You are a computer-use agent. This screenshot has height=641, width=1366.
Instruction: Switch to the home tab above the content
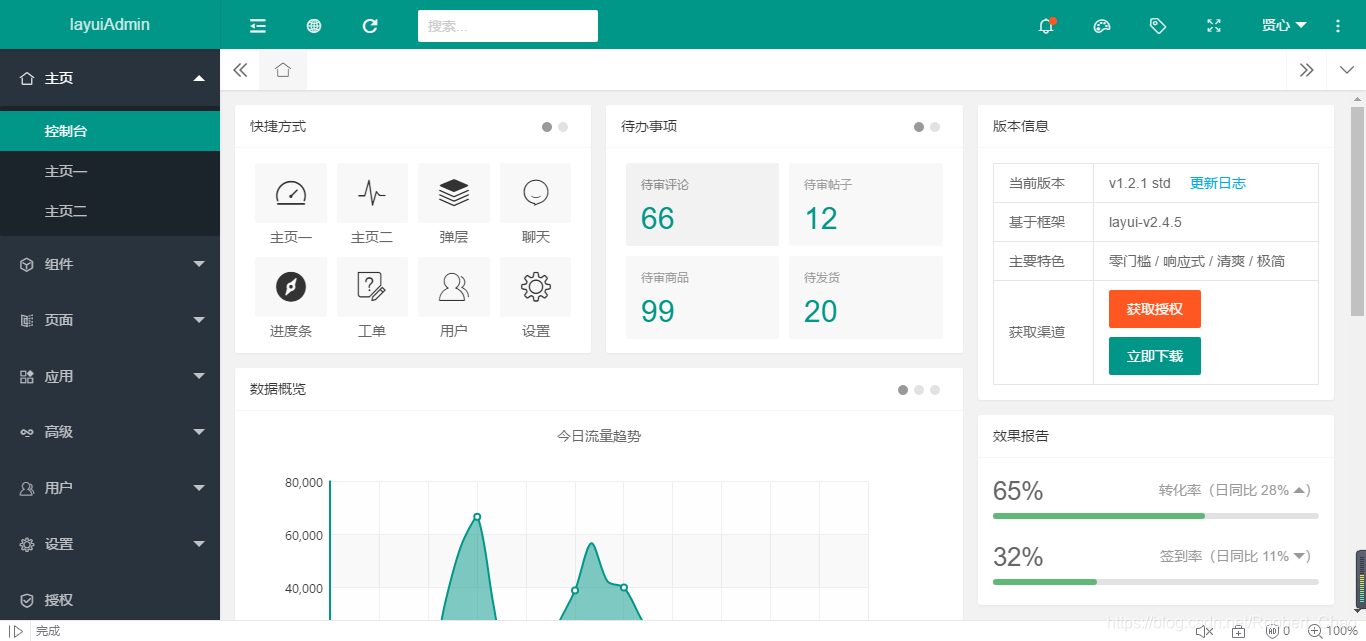point(283,70)
